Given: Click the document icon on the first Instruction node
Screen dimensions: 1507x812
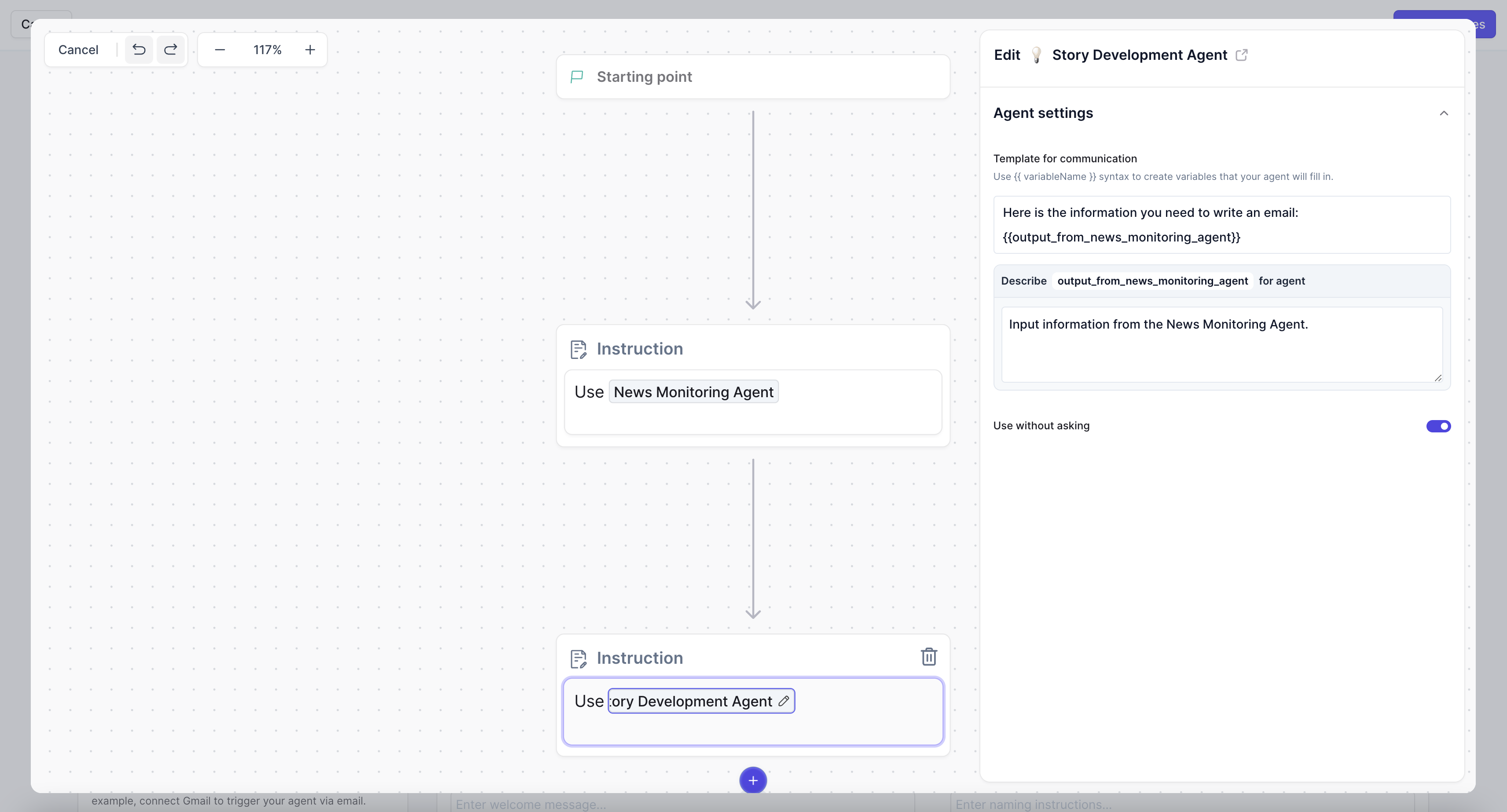Looking at the screenshot, I should tap(579, 349).
